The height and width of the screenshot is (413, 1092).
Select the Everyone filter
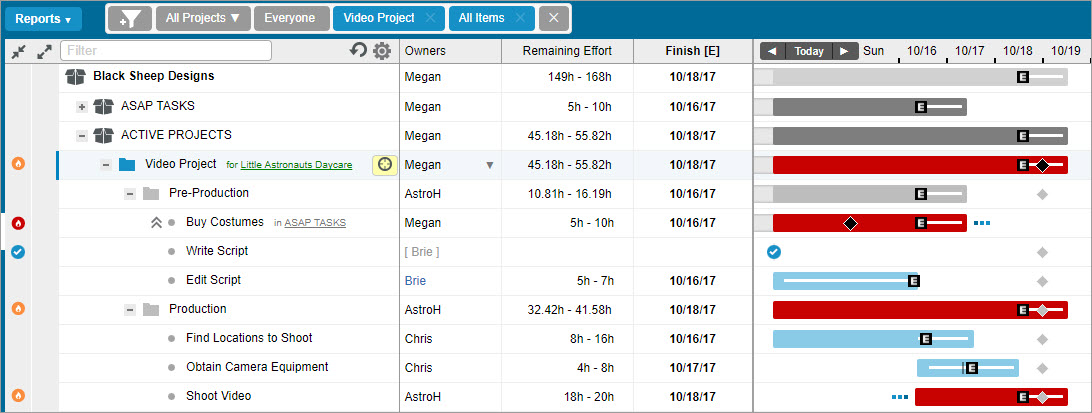[x=290, y=18]
